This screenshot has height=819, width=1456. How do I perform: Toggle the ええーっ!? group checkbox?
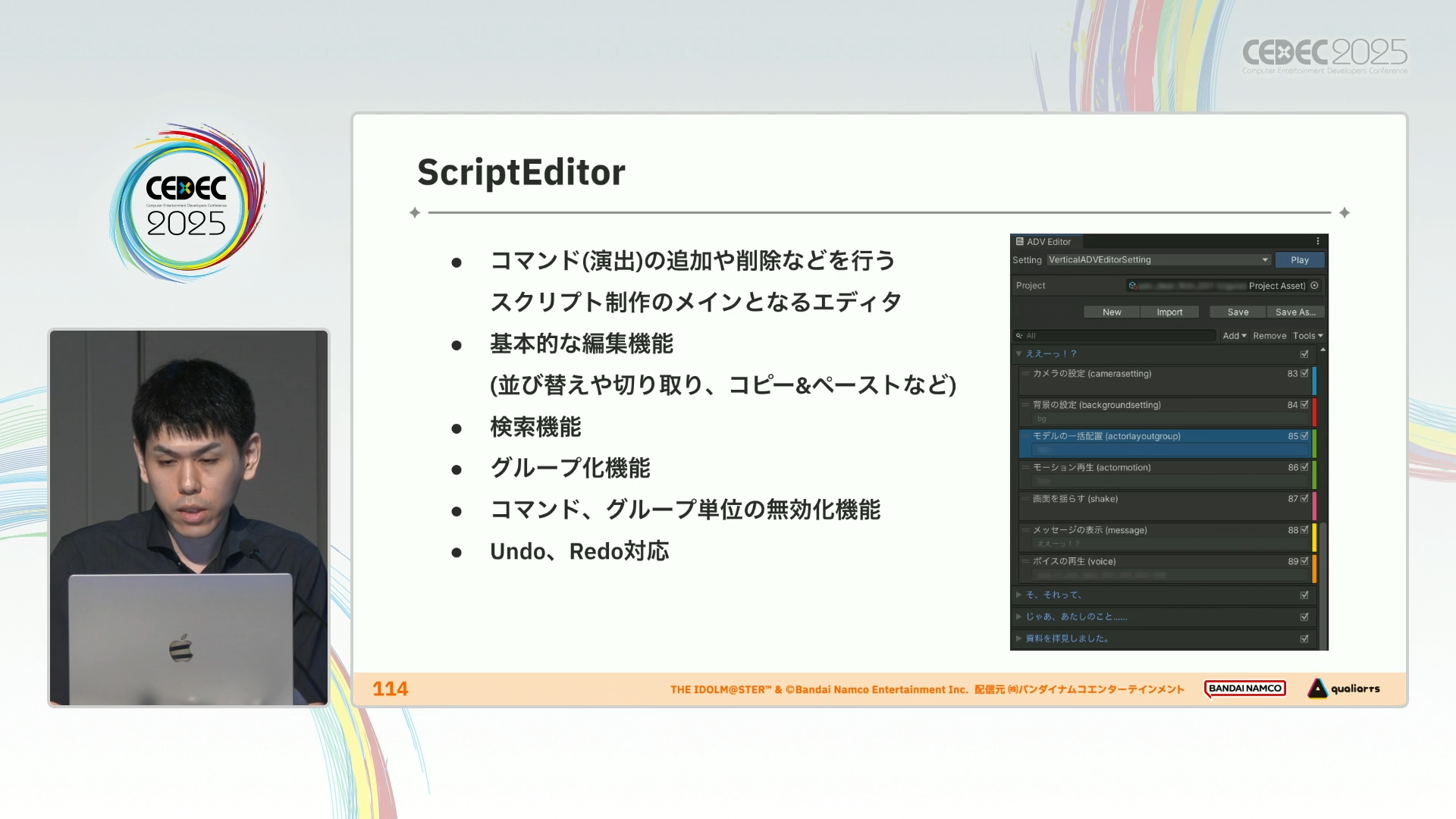[1304, 354]
